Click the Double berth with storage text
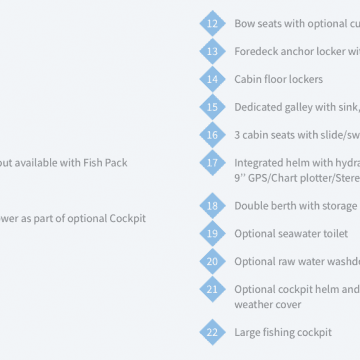 tap(296, 206)
